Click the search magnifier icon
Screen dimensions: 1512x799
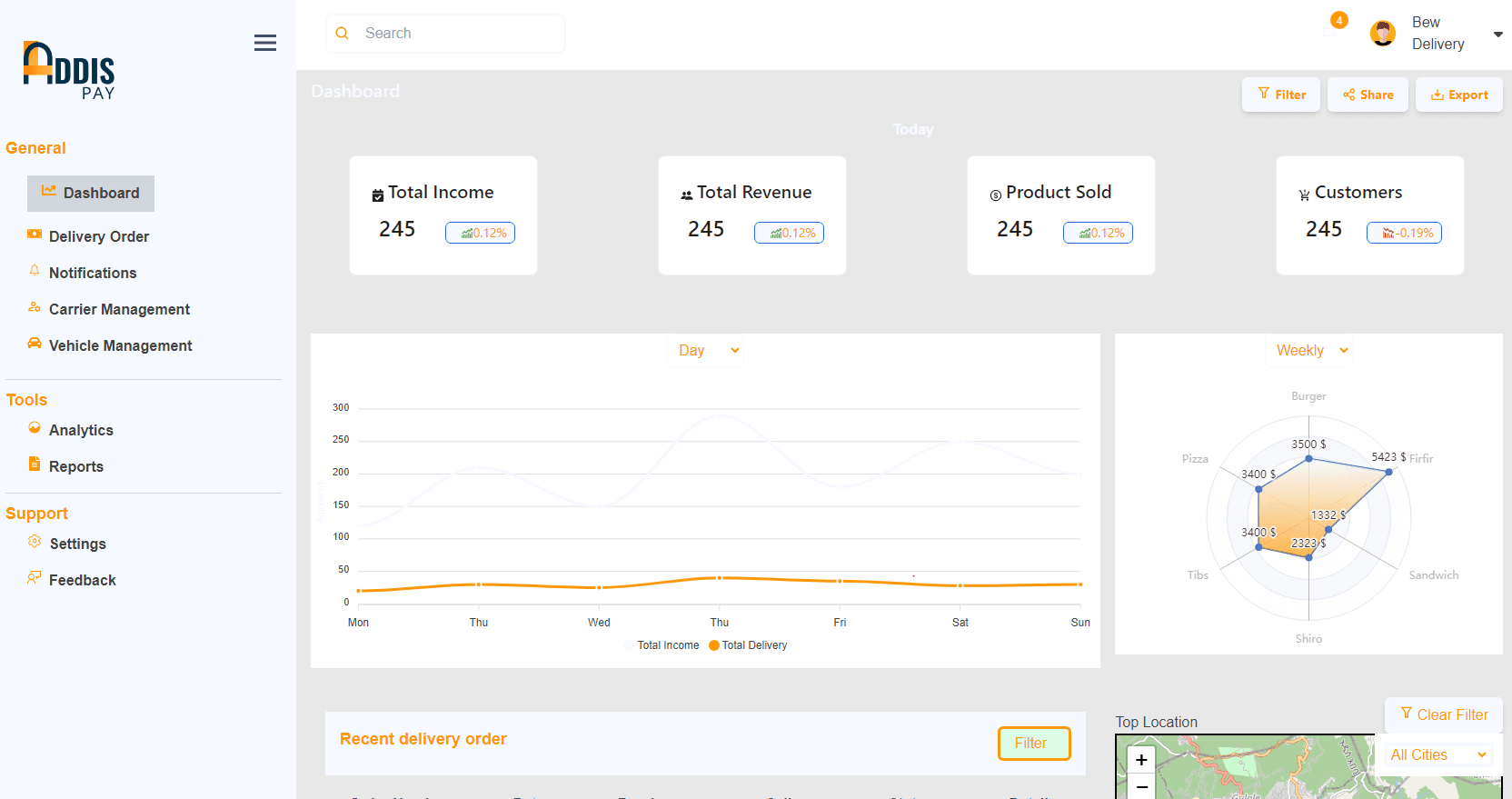point(343,34)
